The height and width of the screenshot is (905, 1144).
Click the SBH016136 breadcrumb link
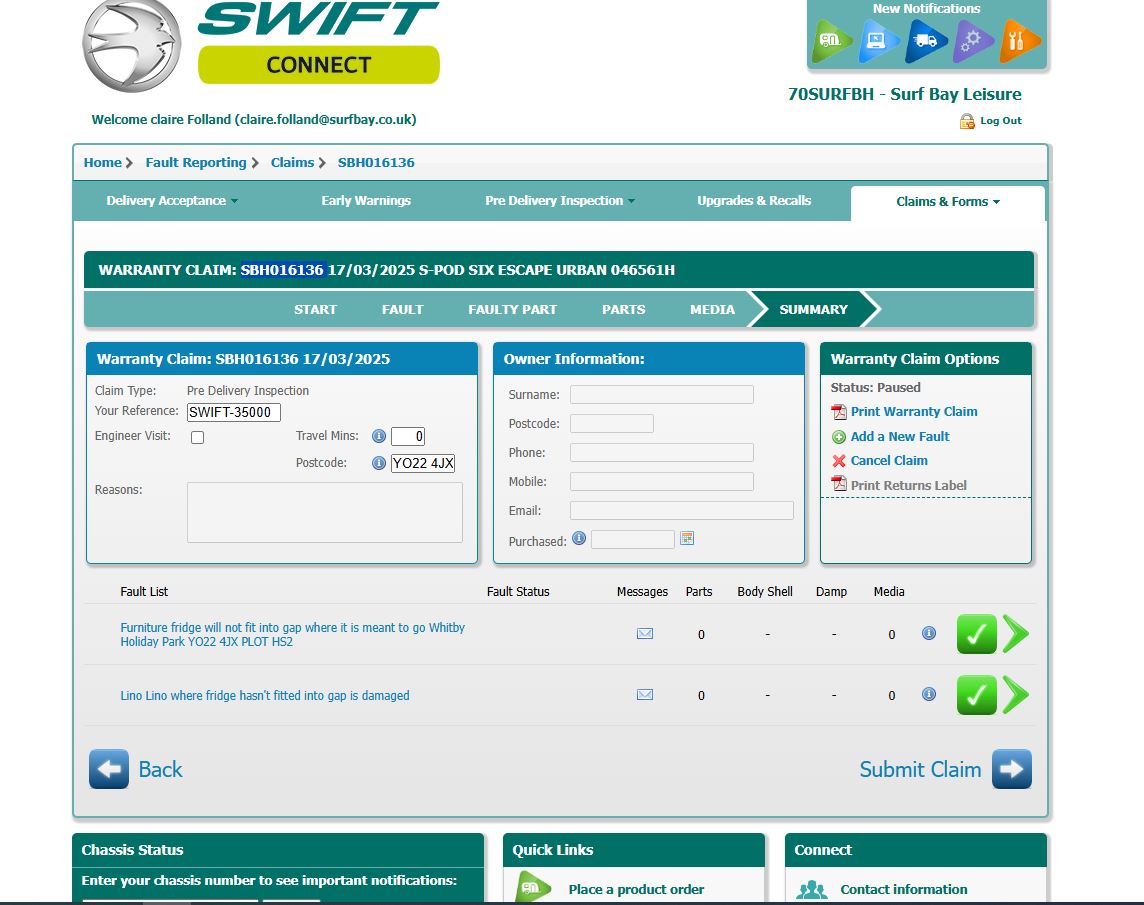(376, 163)
